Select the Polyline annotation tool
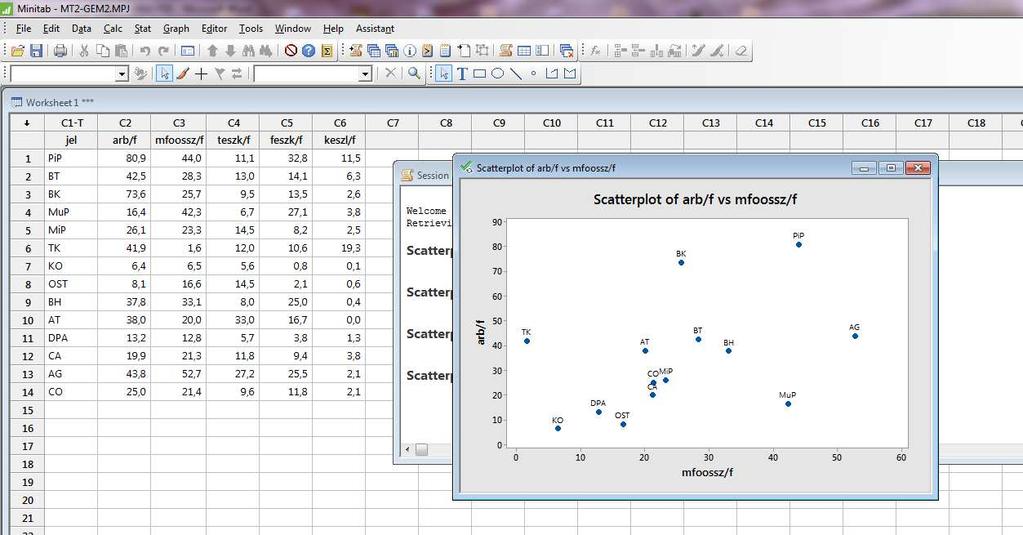 tap(552, 74)
